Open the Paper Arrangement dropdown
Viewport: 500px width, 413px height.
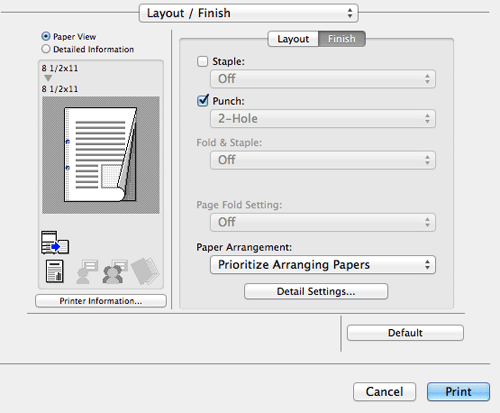click(x=323, y=265)
